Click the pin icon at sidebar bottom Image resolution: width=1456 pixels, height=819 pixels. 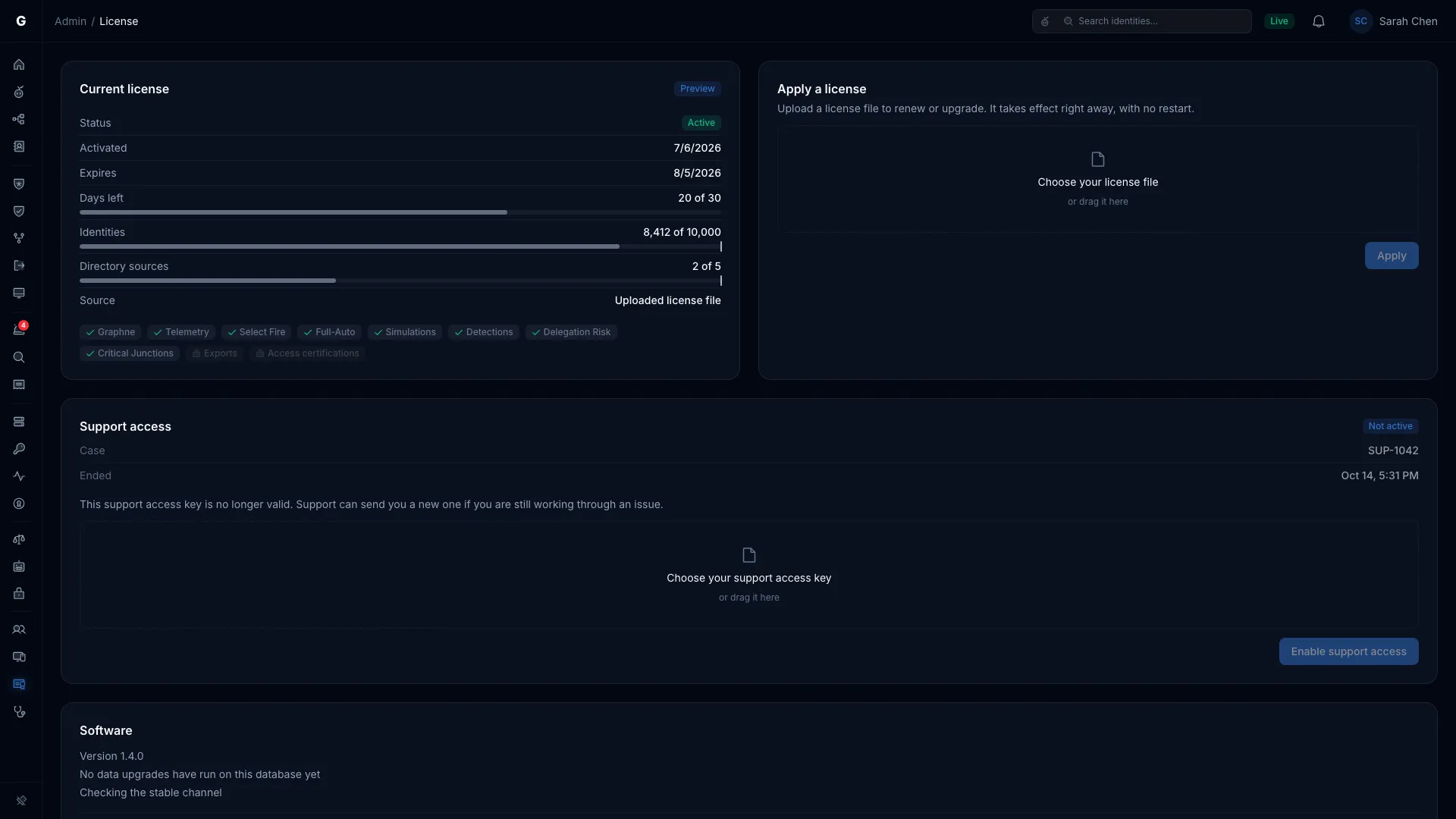pyautogui.click(x=21, y=801)
